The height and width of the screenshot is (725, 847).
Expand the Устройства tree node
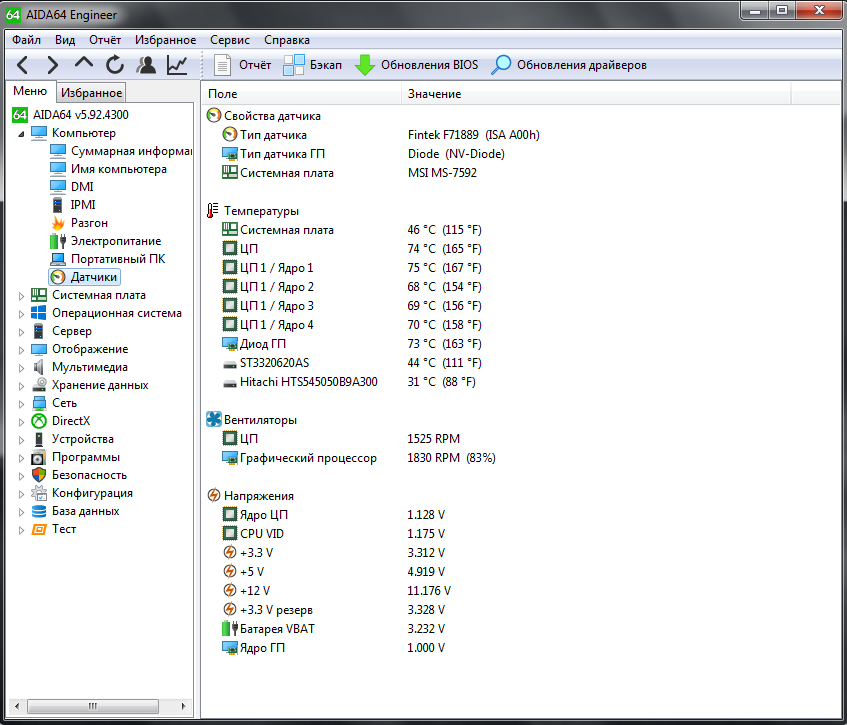[21, 440]
